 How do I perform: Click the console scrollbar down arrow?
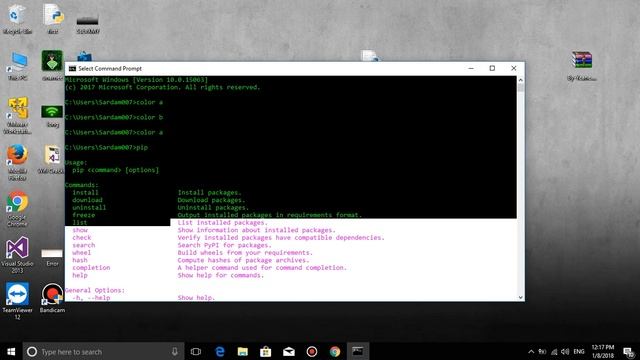pyautogui.click(x=520, y=297)
